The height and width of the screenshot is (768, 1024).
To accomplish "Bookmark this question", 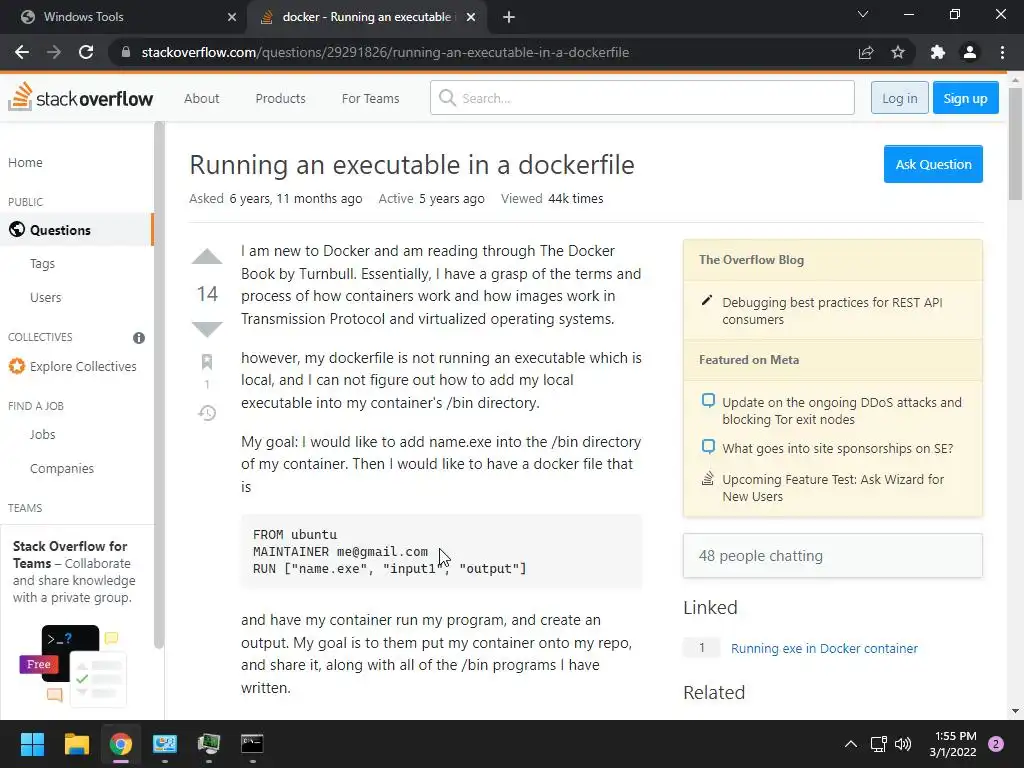I will (x=207, y=361).
